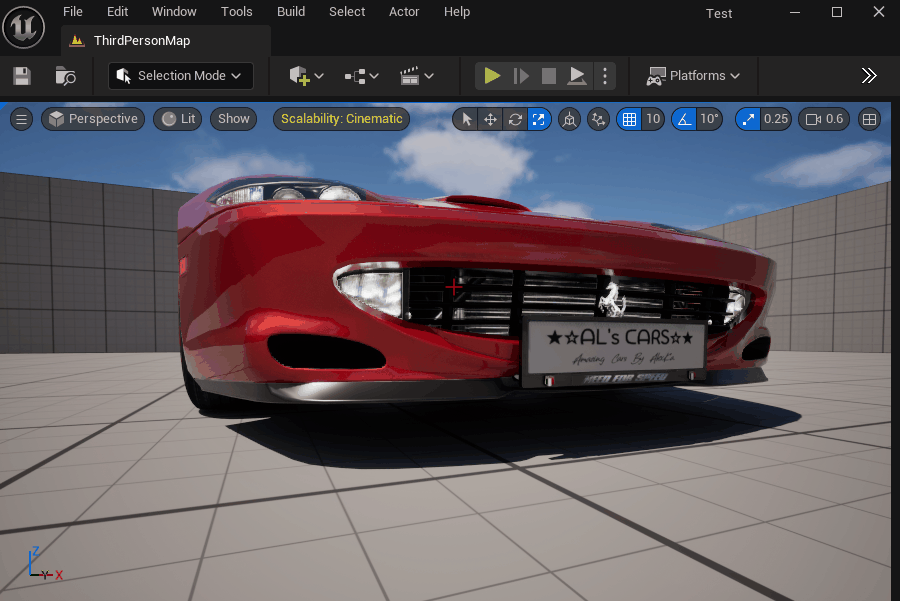Open the Edit menu
Screen dimensions: 900x601
(x=117, y=11)
